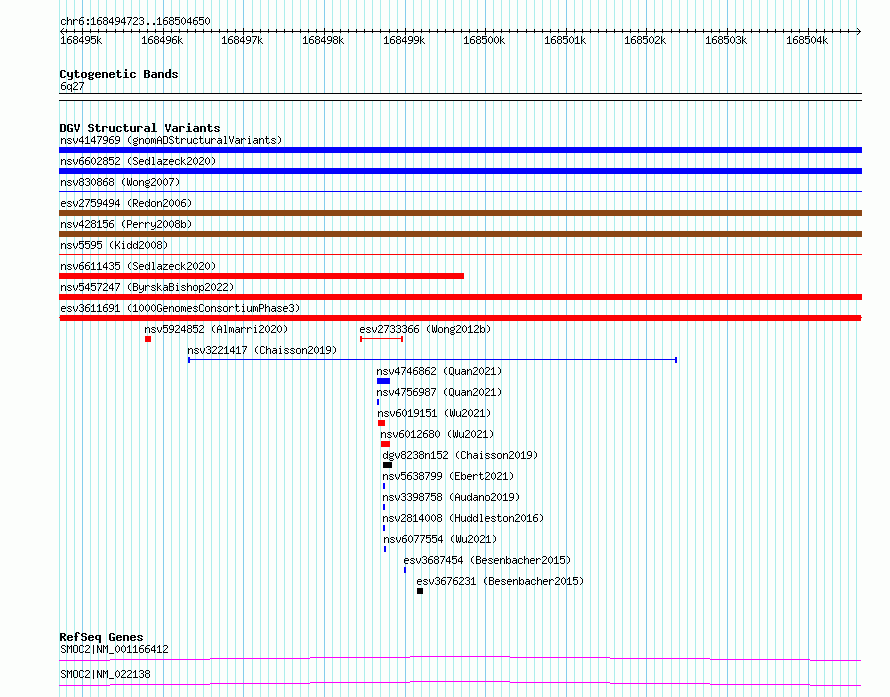
Task: Click the red block for nsv6019151
Action: point(381,423)
